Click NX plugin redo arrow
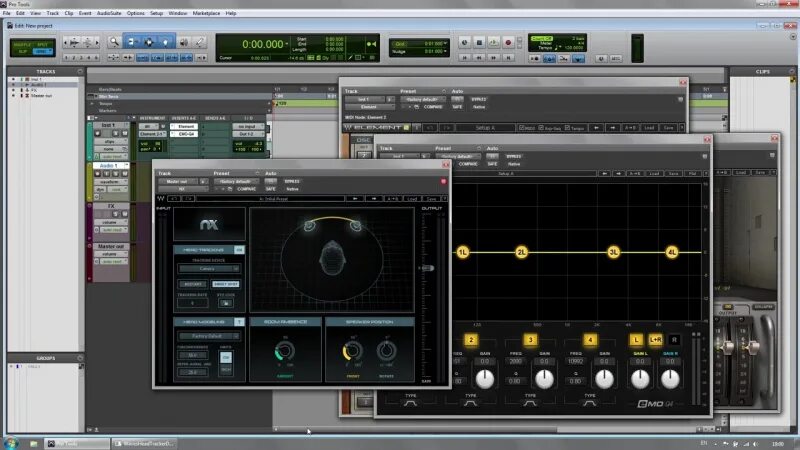Screen dimensions: 800x450 click(x=188, y=198)
